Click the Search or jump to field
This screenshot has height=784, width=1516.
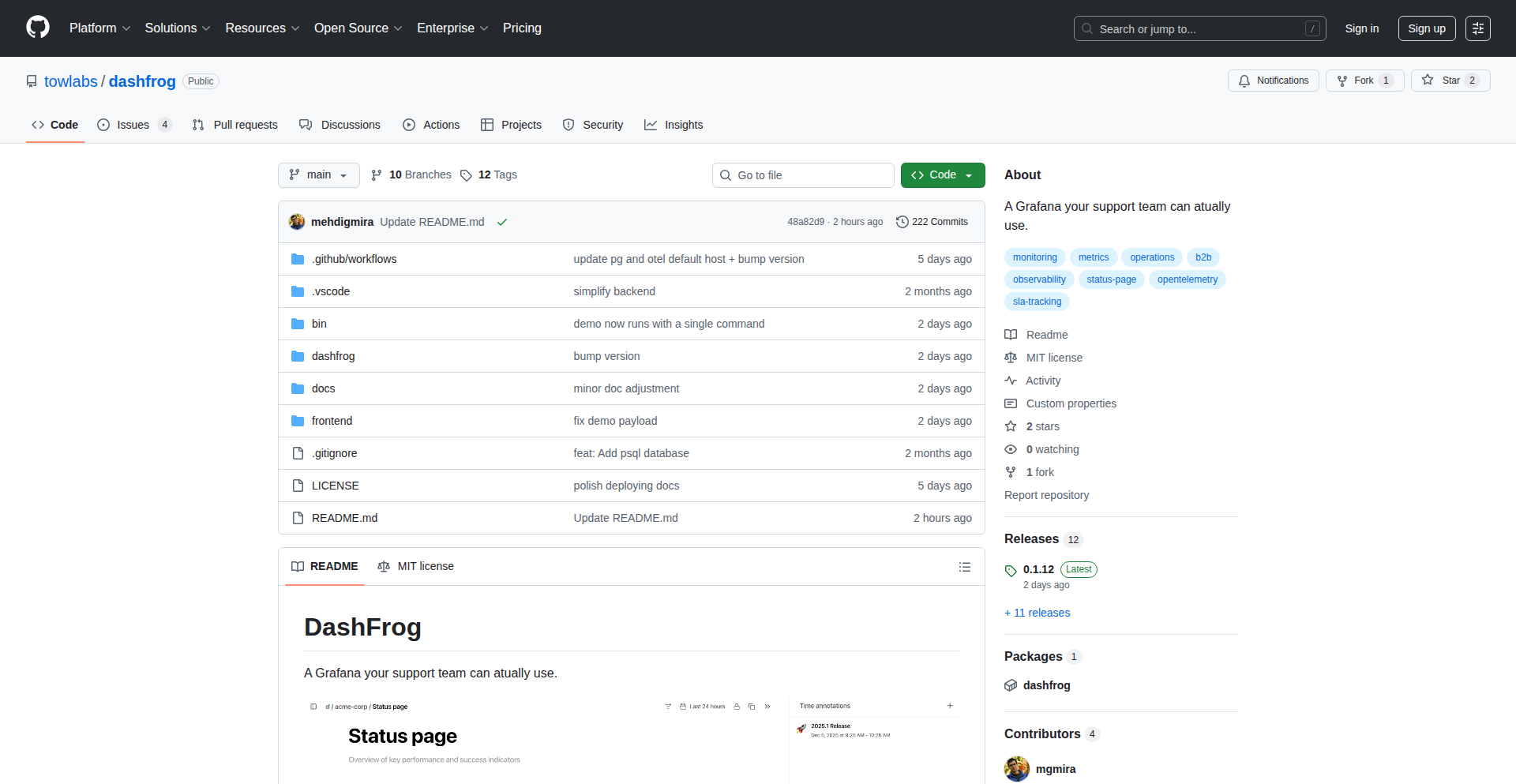1200,28
